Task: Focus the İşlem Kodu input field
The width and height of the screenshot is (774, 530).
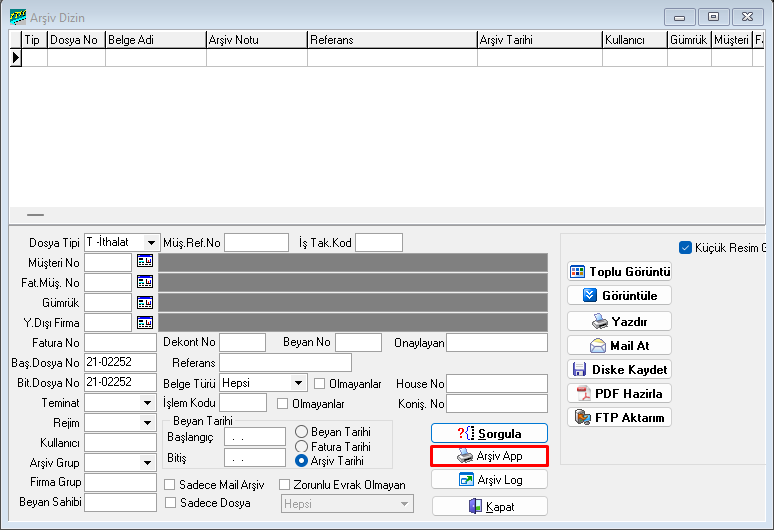Action: [x=243, y=403]
